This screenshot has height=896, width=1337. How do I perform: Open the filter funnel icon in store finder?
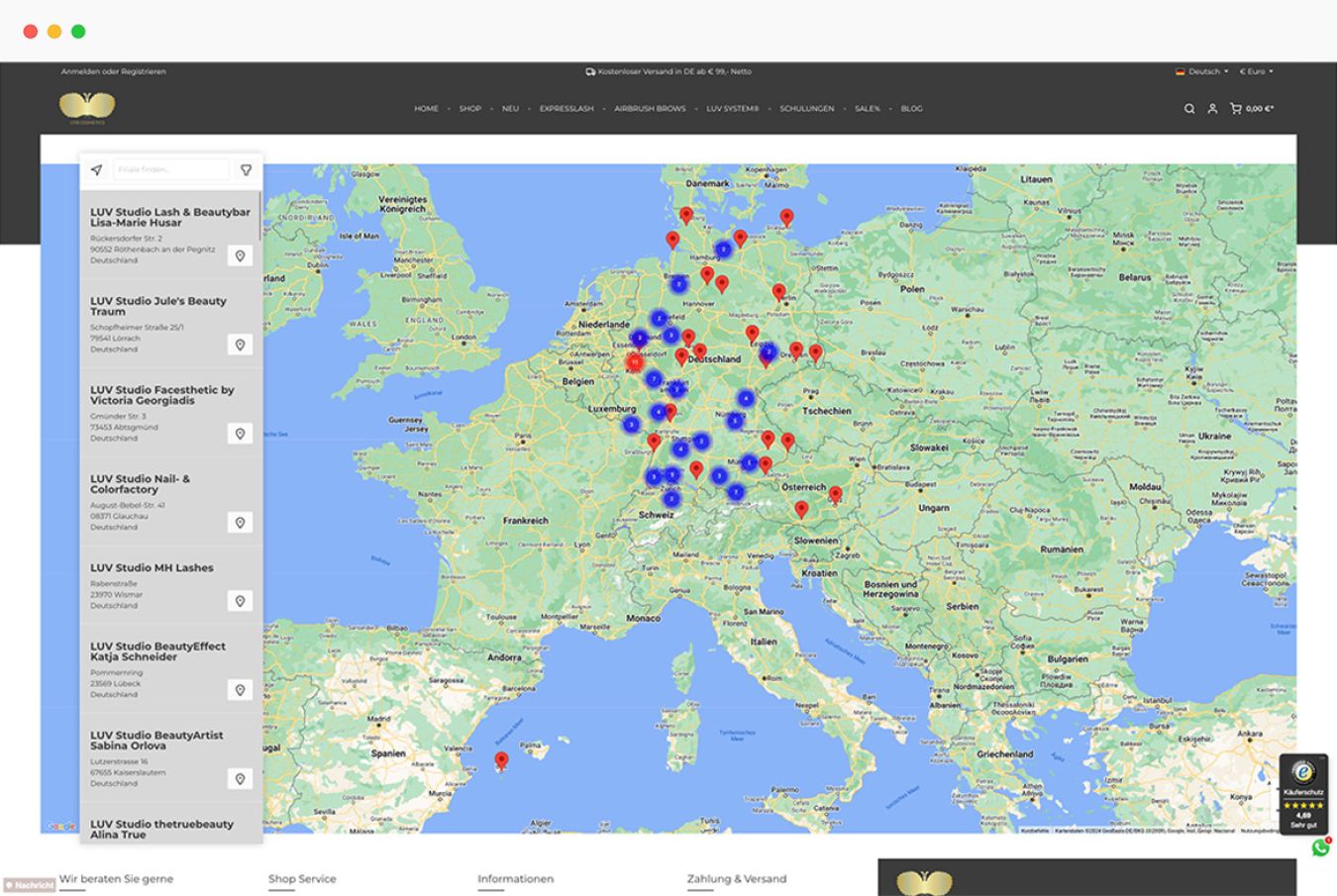click(246, 170)
